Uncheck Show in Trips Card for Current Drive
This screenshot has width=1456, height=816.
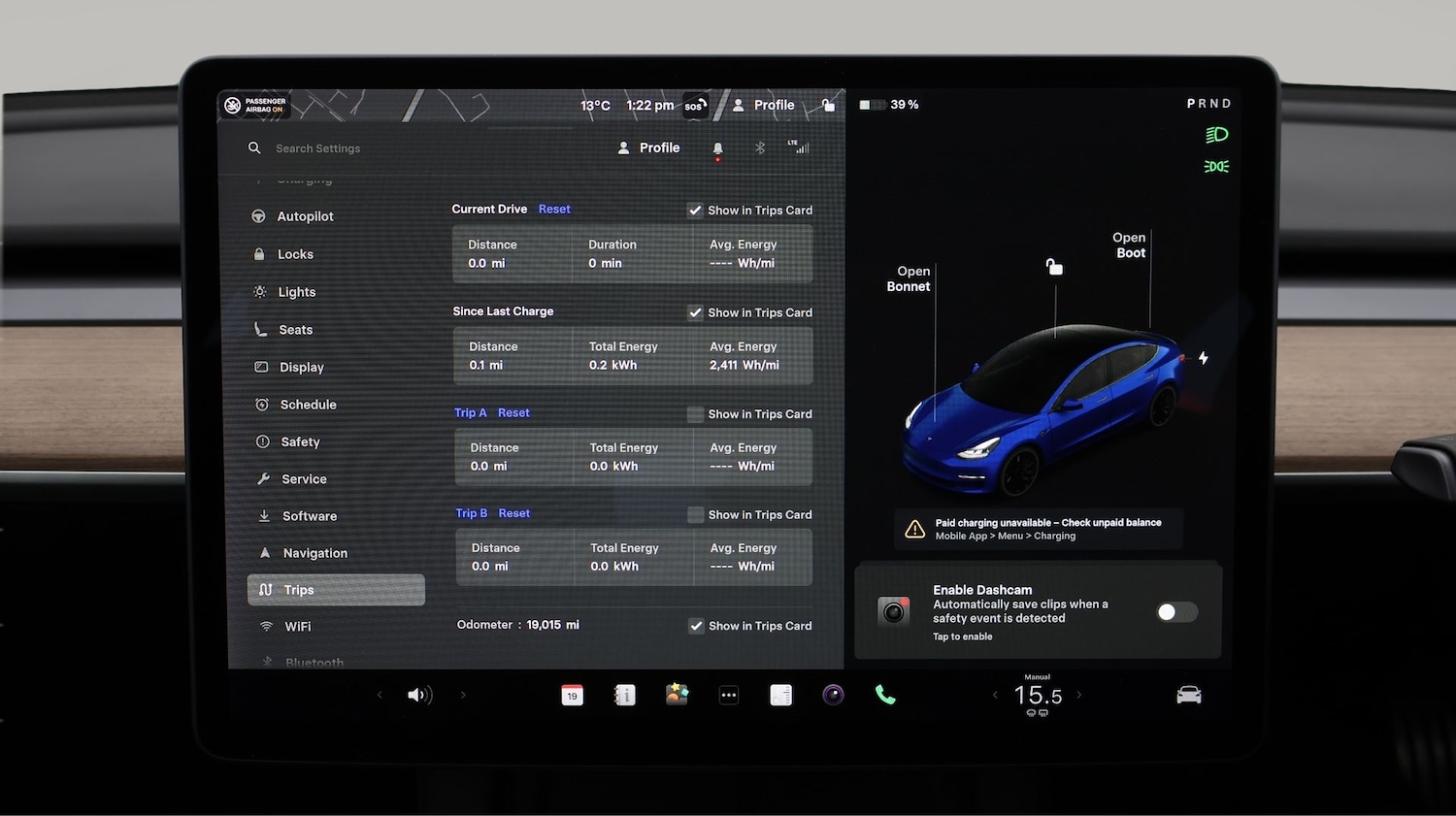696,210
